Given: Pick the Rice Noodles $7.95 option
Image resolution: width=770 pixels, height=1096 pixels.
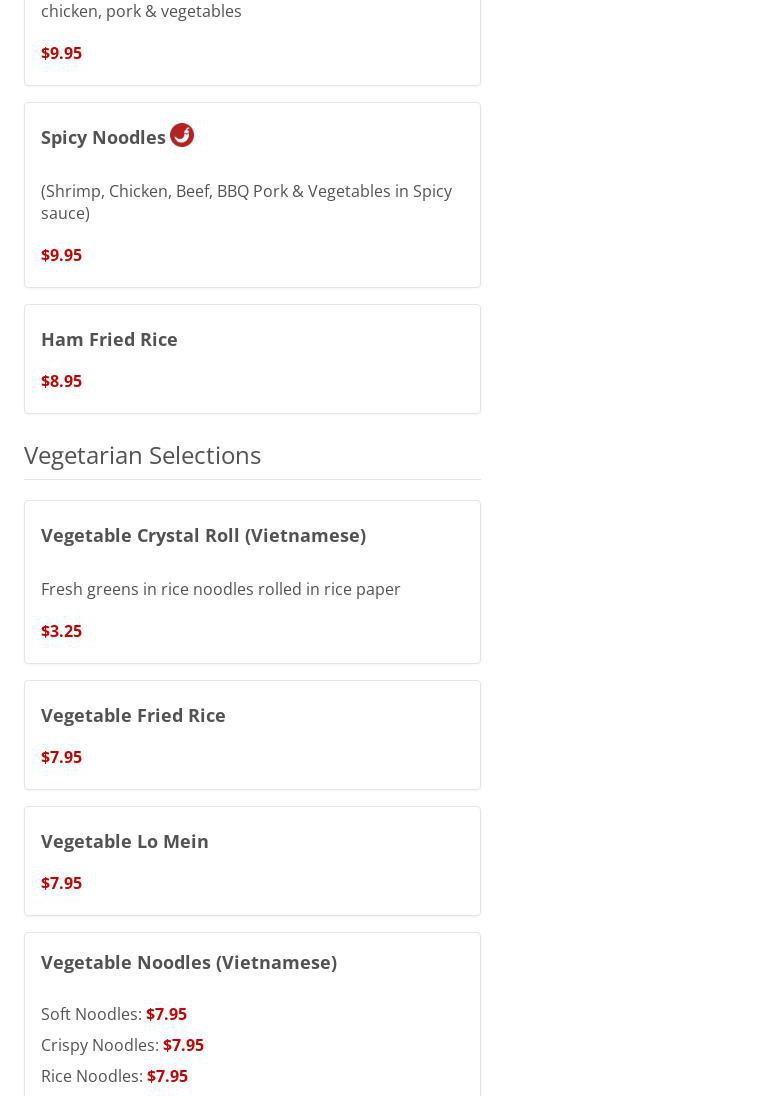Looking at the screenshot, I should (x=167, y=1076).
